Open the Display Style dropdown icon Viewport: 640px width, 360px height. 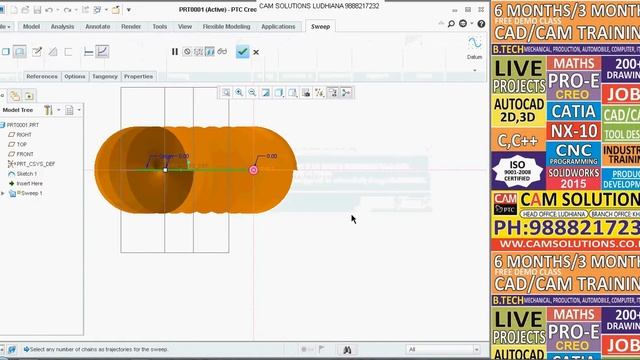(x=279, y=93)
